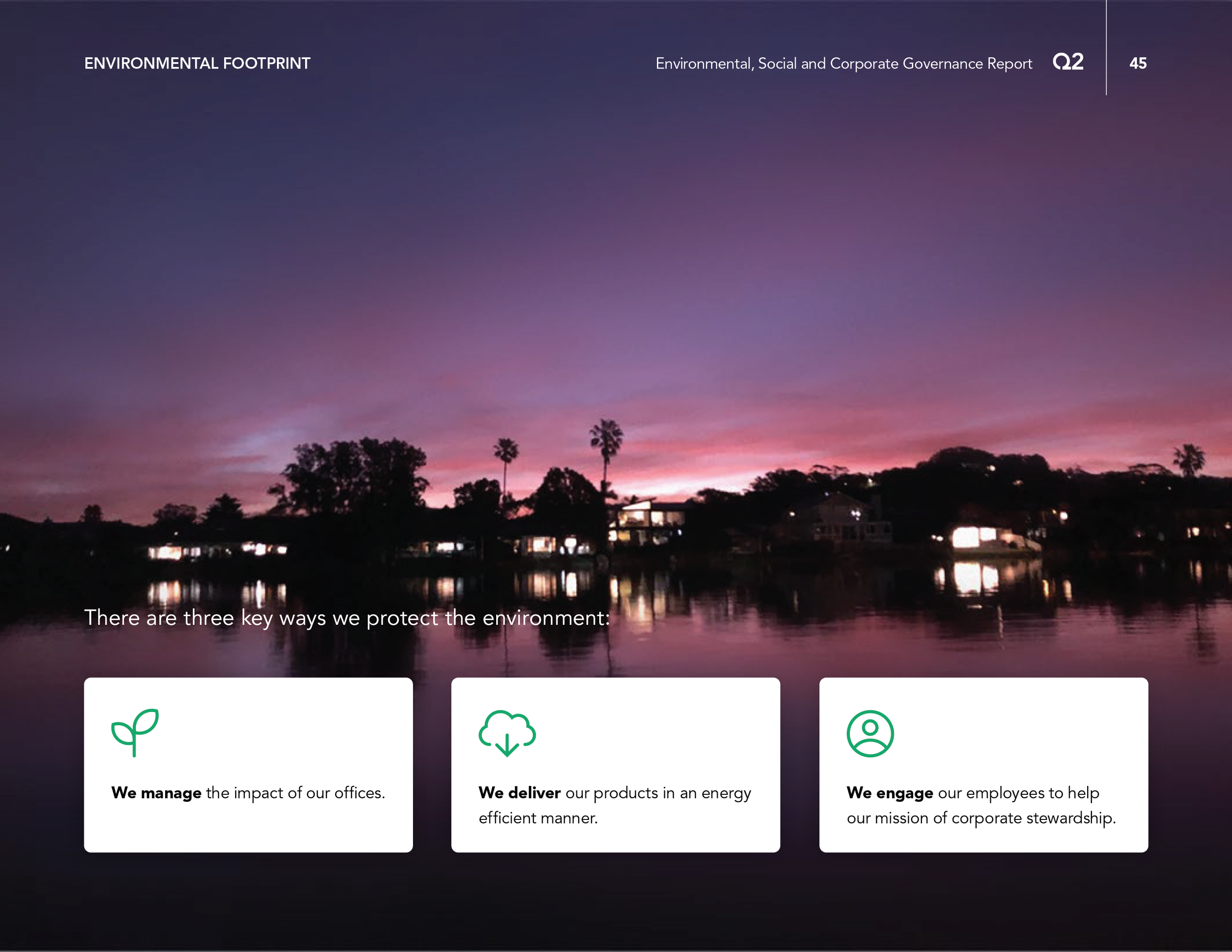Click 'We manage the impact of our offices' text
This screenshot has width=1232, height=952.
248,793
